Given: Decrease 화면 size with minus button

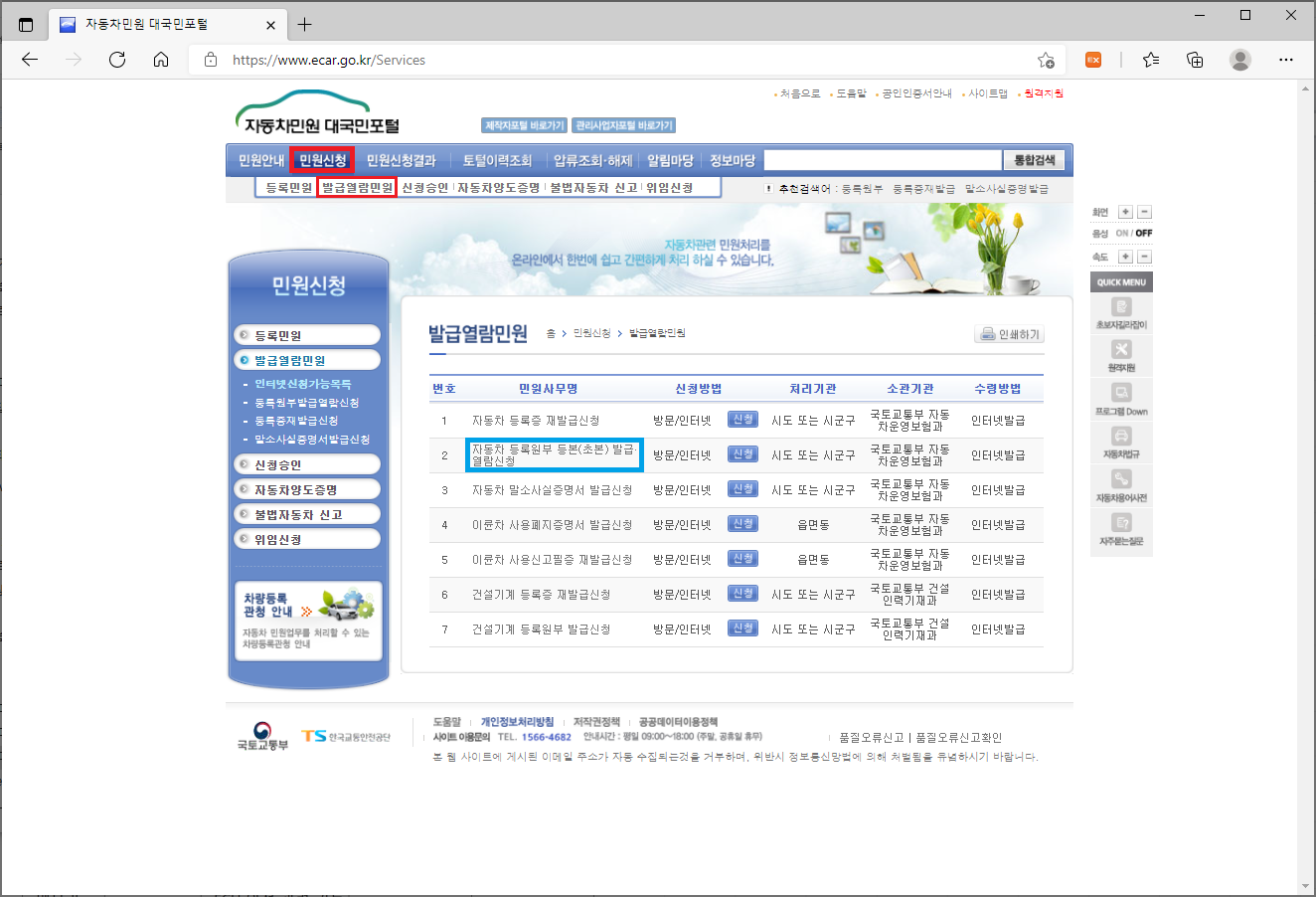Looking at the screenshot, I should coord(1144,212).
